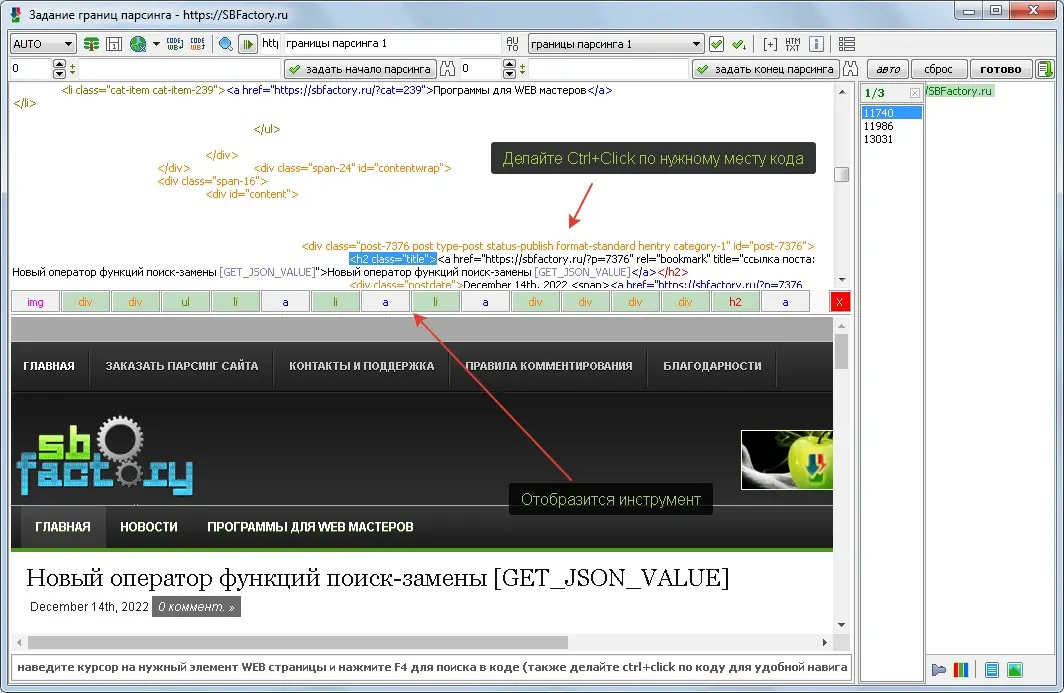The height and width of the screenshot is (693, 1064).
Task: Click the AU TO icon
Action: (x=512, y=44)
